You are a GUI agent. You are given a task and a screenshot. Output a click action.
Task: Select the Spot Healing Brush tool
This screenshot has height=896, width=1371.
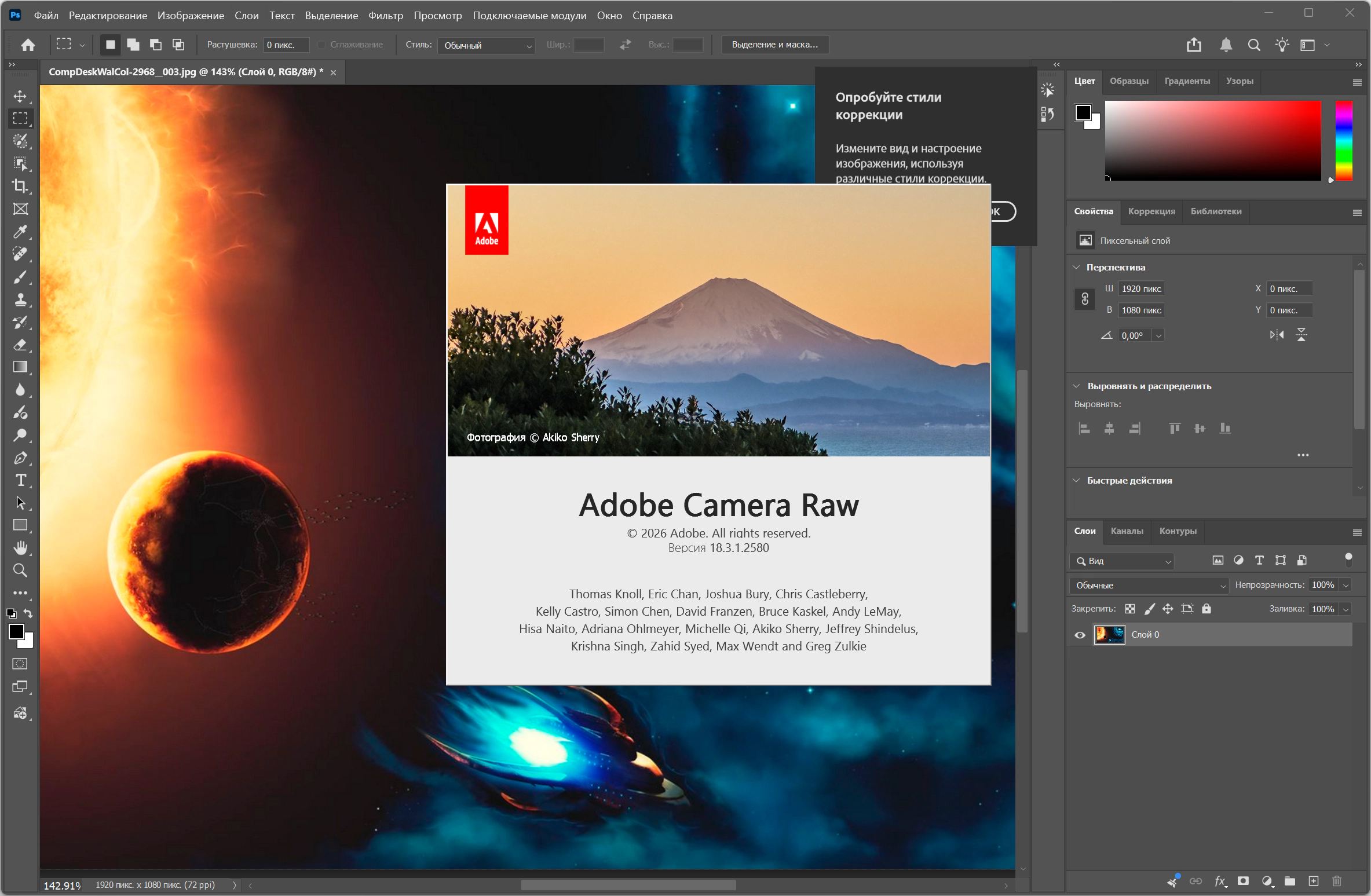tap(20, 254)
